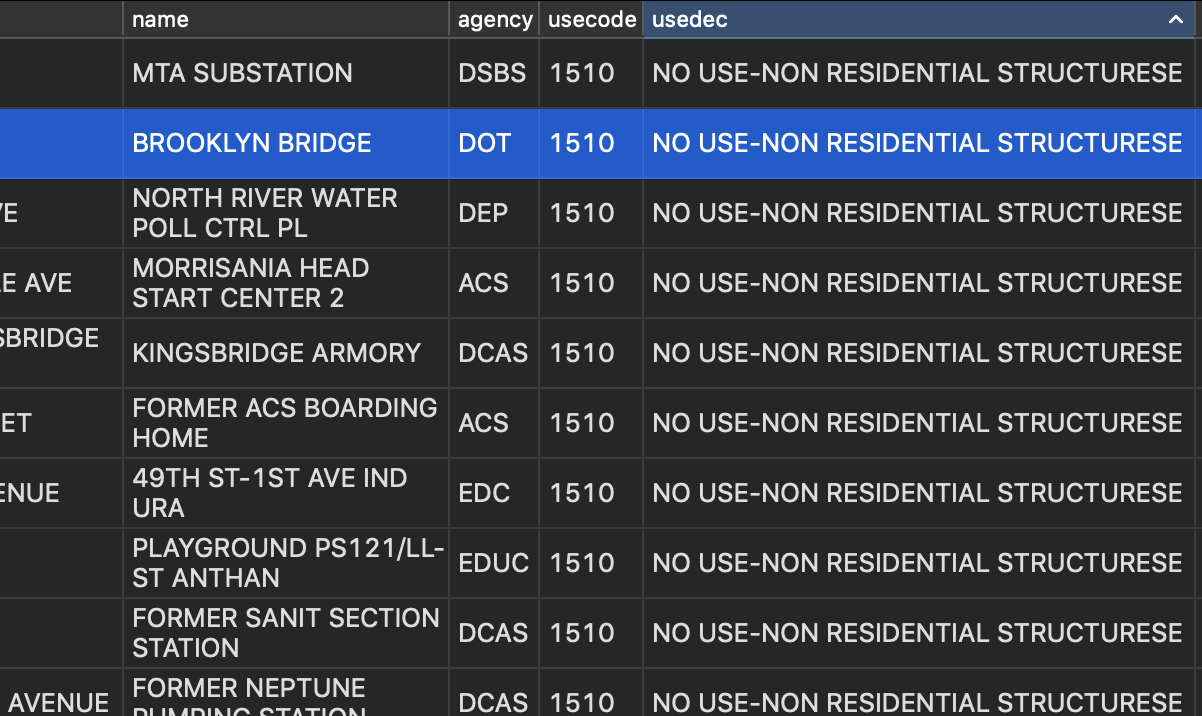Select the MTA SUBSTATION row

(241, 72)
